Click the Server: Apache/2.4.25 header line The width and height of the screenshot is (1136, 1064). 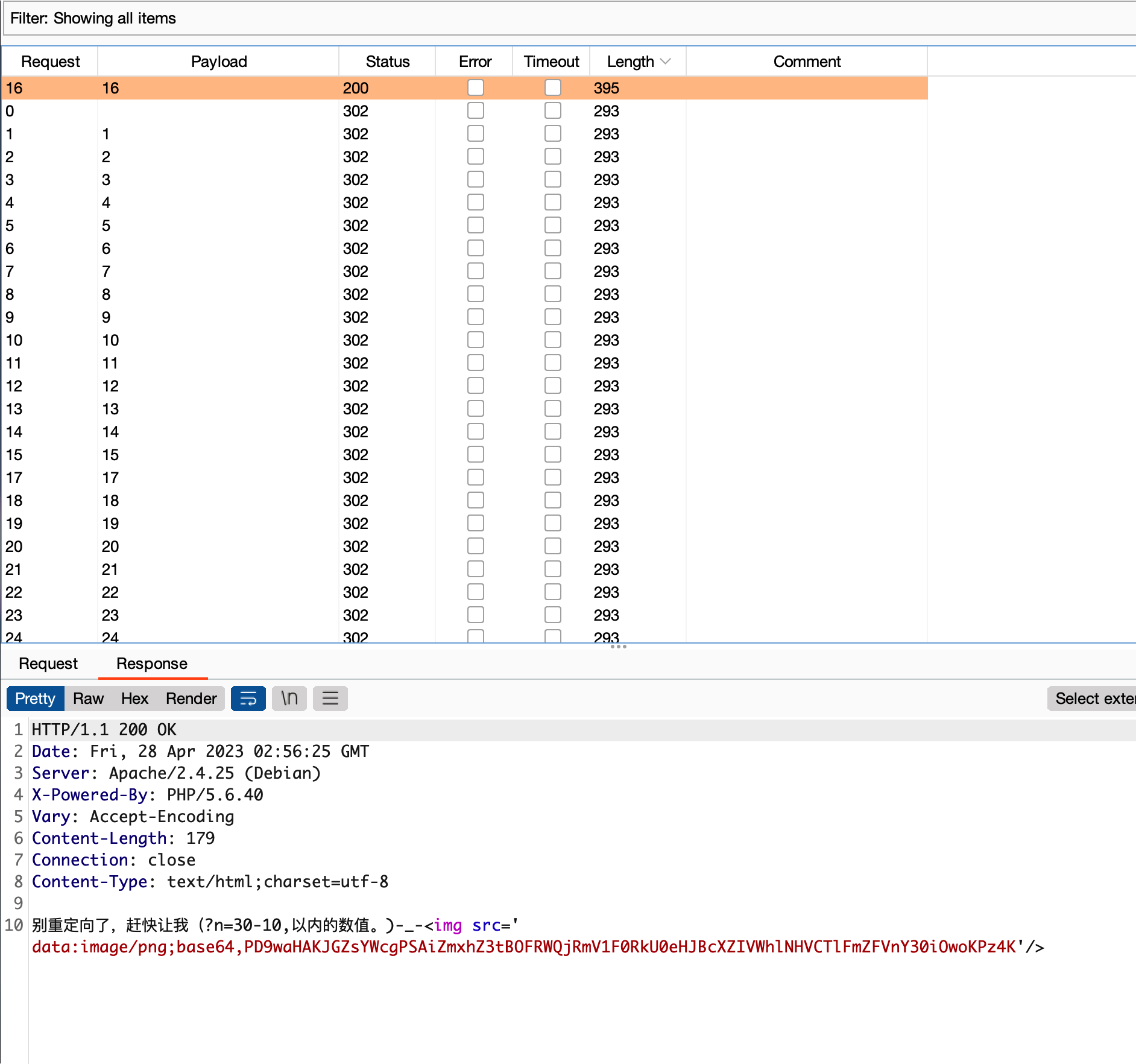[176, 773]
